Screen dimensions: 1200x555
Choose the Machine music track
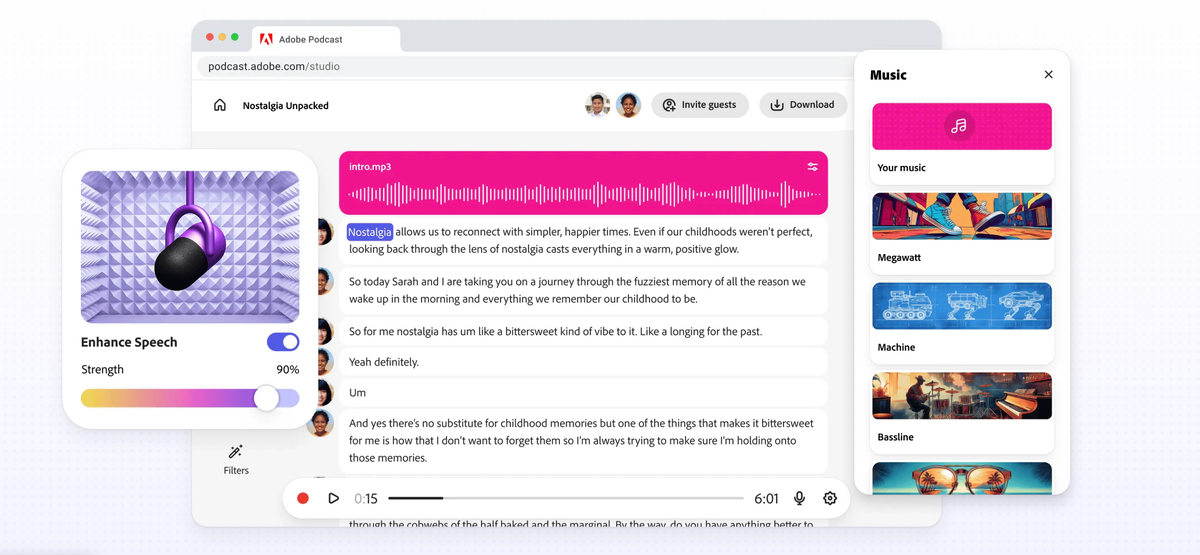[x=962, y=323]
